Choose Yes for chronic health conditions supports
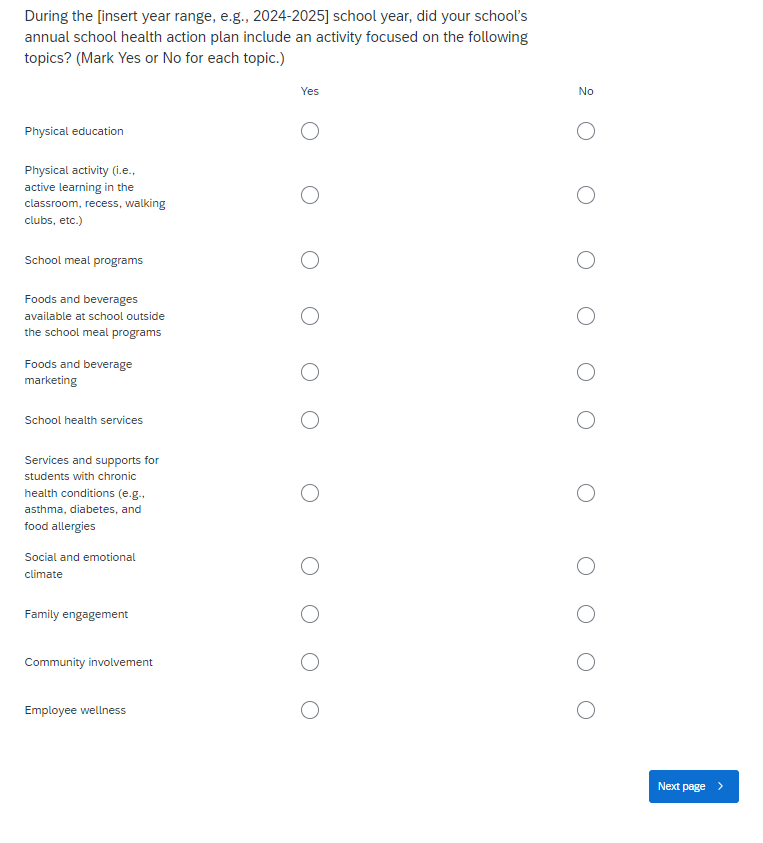The image size is (763, 843). pos(310,493)
